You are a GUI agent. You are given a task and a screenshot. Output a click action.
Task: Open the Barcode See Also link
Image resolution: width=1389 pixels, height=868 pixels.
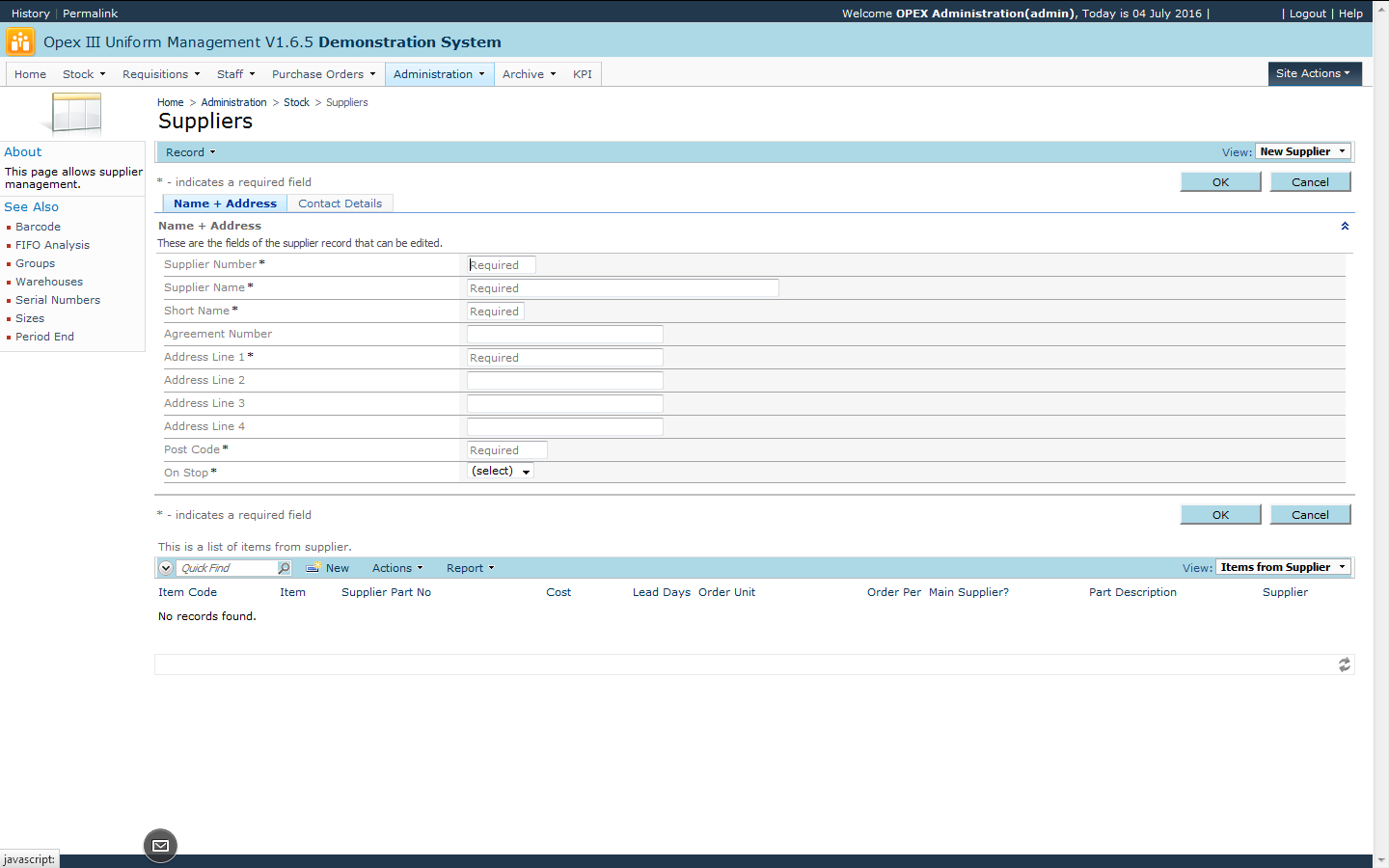pos(38,227)
